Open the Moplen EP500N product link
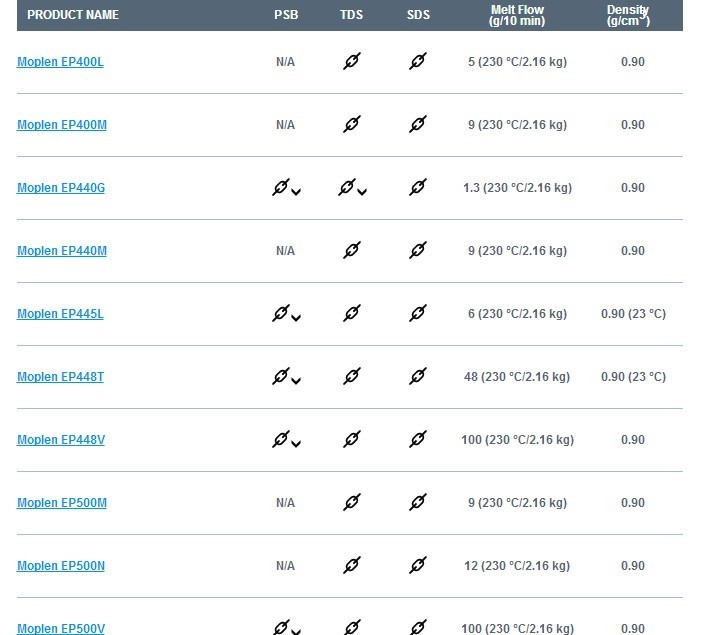The height and width of the screenshot is (635, 702). pyautogui.click(x=61, y=566)
